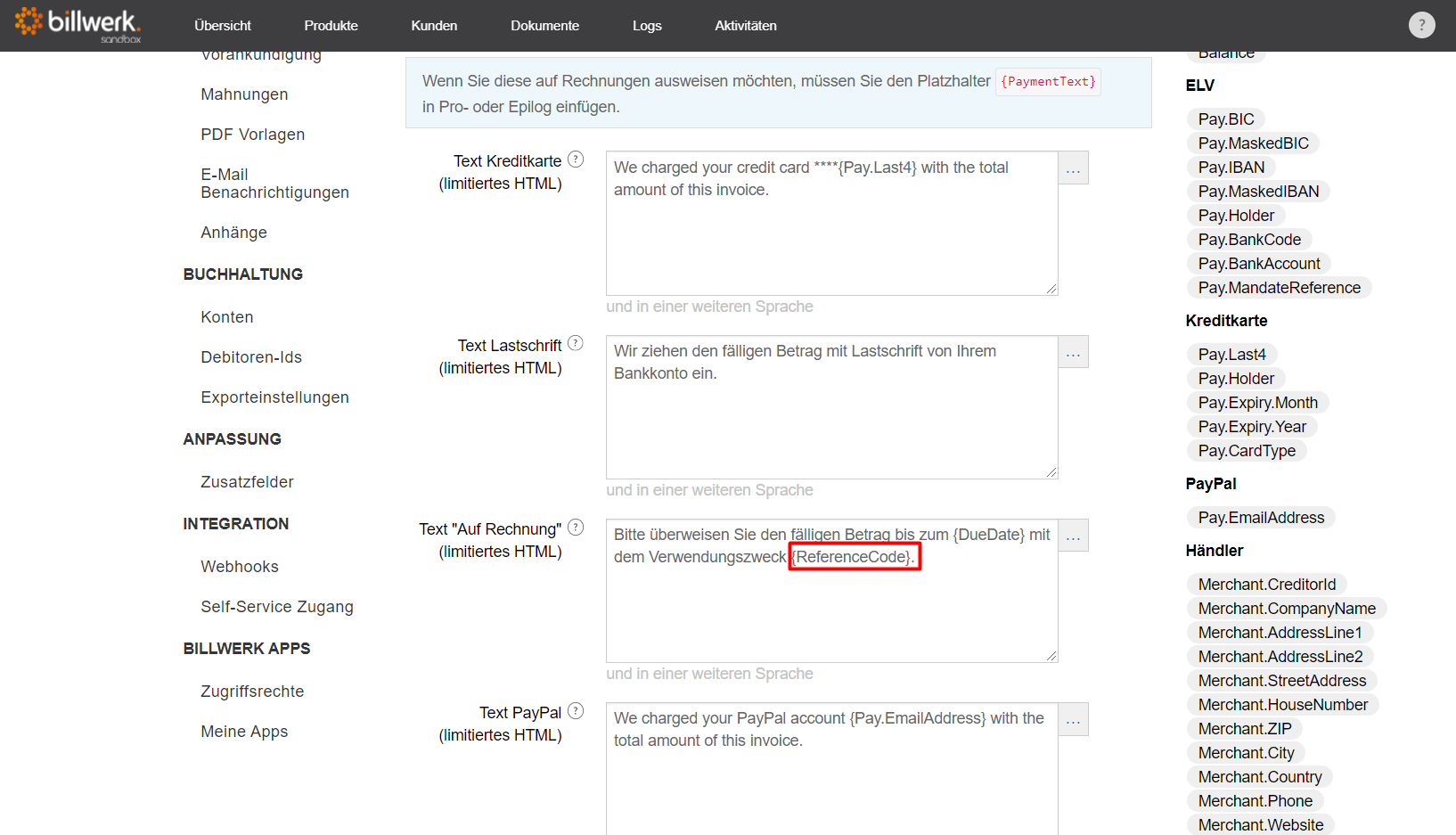Open Self-Service Zugang settings
Screen dimensions: 1456x835
tap(277, 607)
